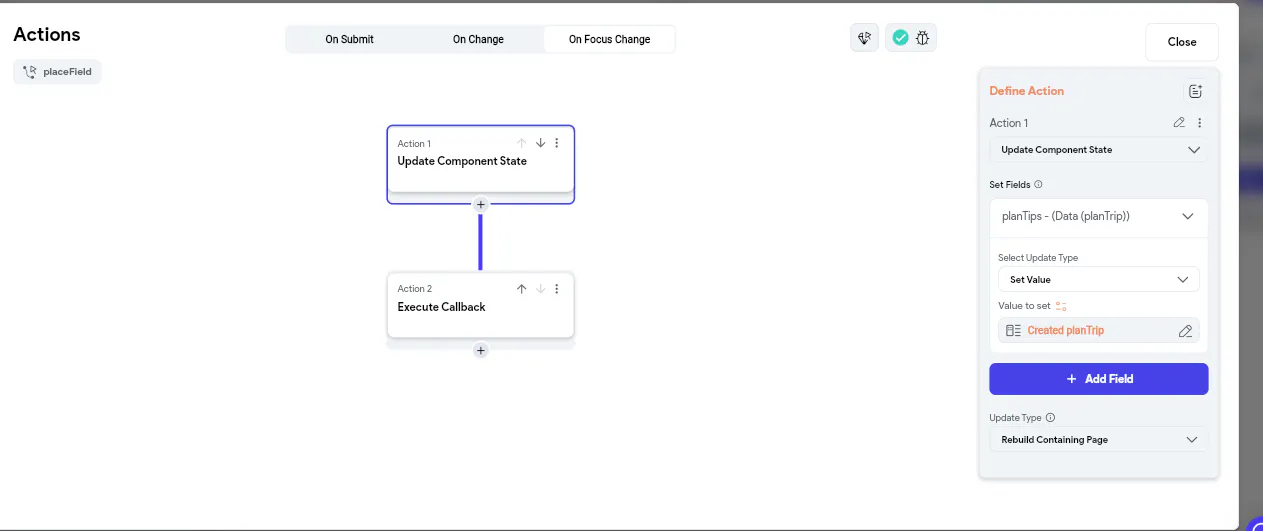Select the Execute Callback action card
Viewport: 1263px width, 531px height.
(x=480, y=305)
